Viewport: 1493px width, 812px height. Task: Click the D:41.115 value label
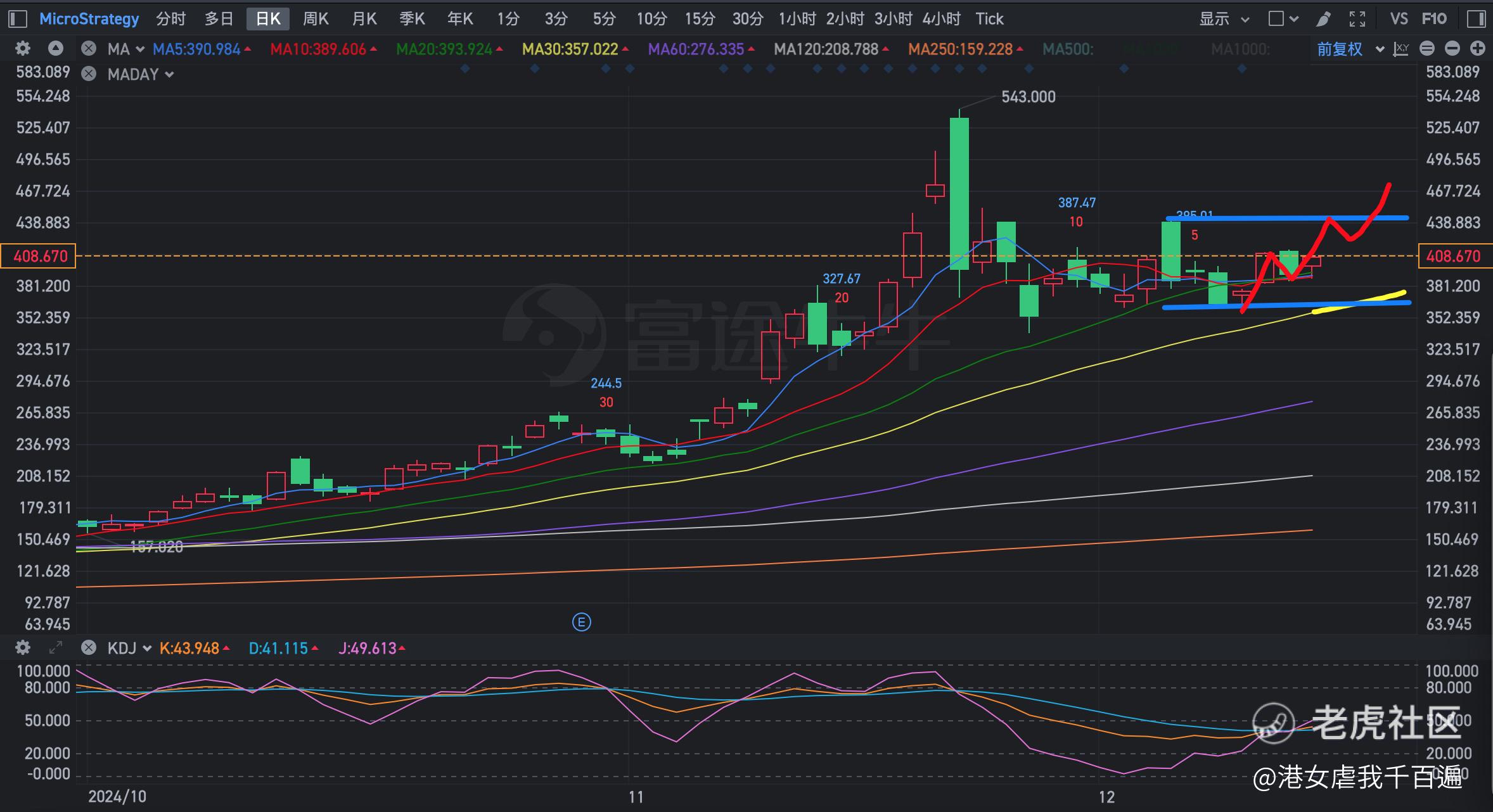(x=283, y=648)
